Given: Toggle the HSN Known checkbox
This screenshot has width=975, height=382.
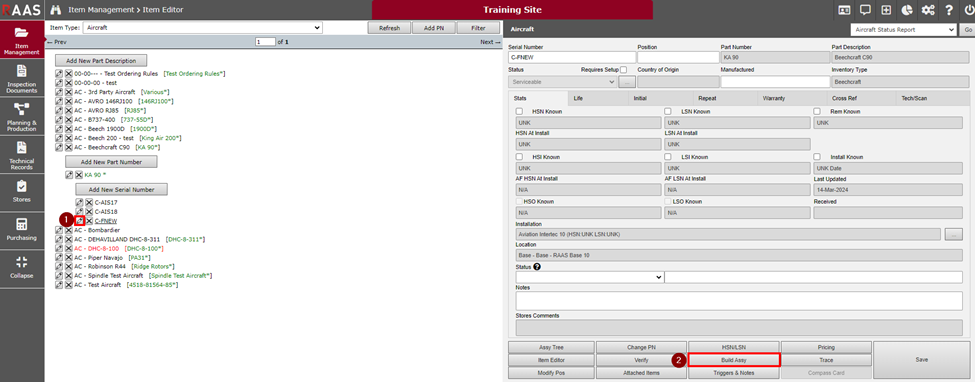Looking at the screenshot, I should click(x=519, y=111).
